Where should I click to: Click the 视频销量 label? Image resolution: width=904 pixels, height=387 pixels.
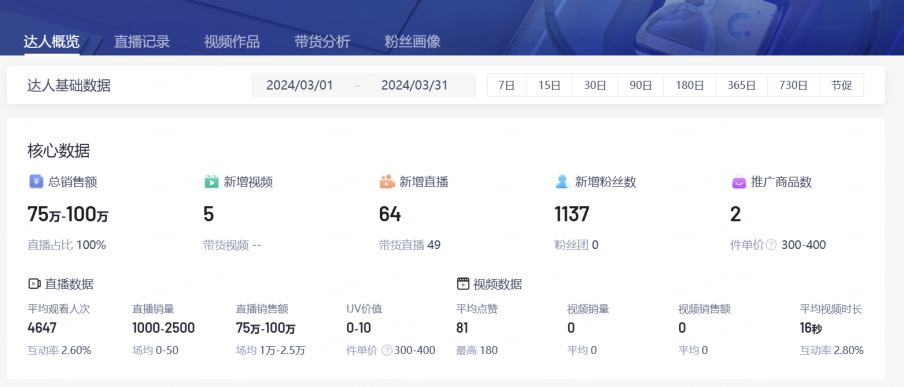pos(588,309)
